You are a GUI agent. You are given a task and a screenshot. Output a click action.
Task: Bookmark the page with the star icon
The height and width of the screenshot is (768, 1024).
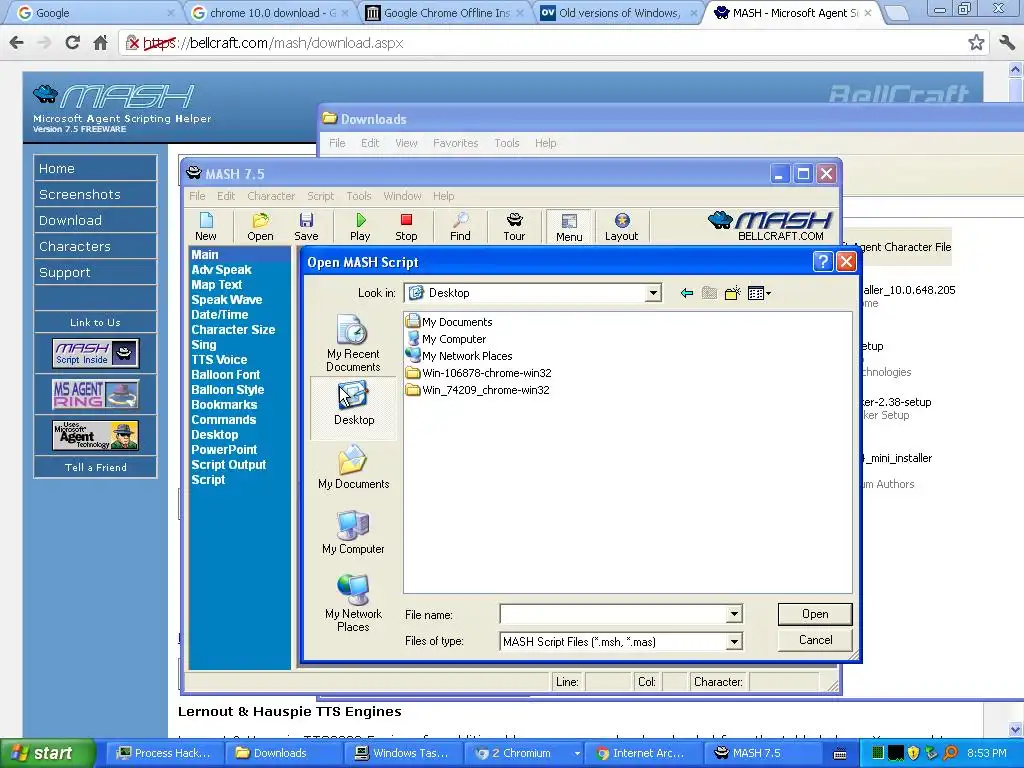[x=976, y=43]
